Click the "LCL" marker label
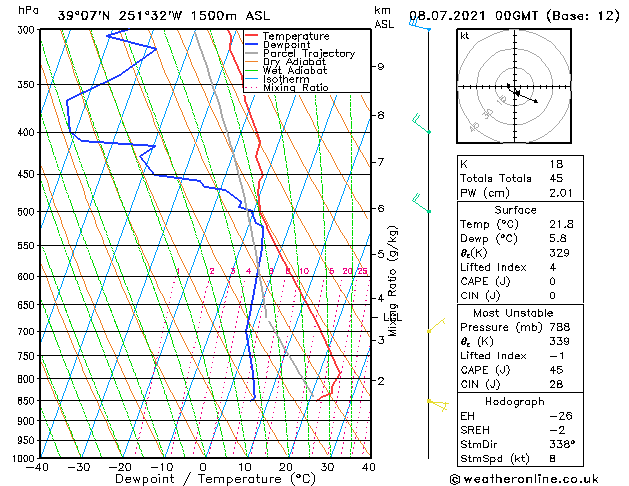 click(x=392, y=318)
